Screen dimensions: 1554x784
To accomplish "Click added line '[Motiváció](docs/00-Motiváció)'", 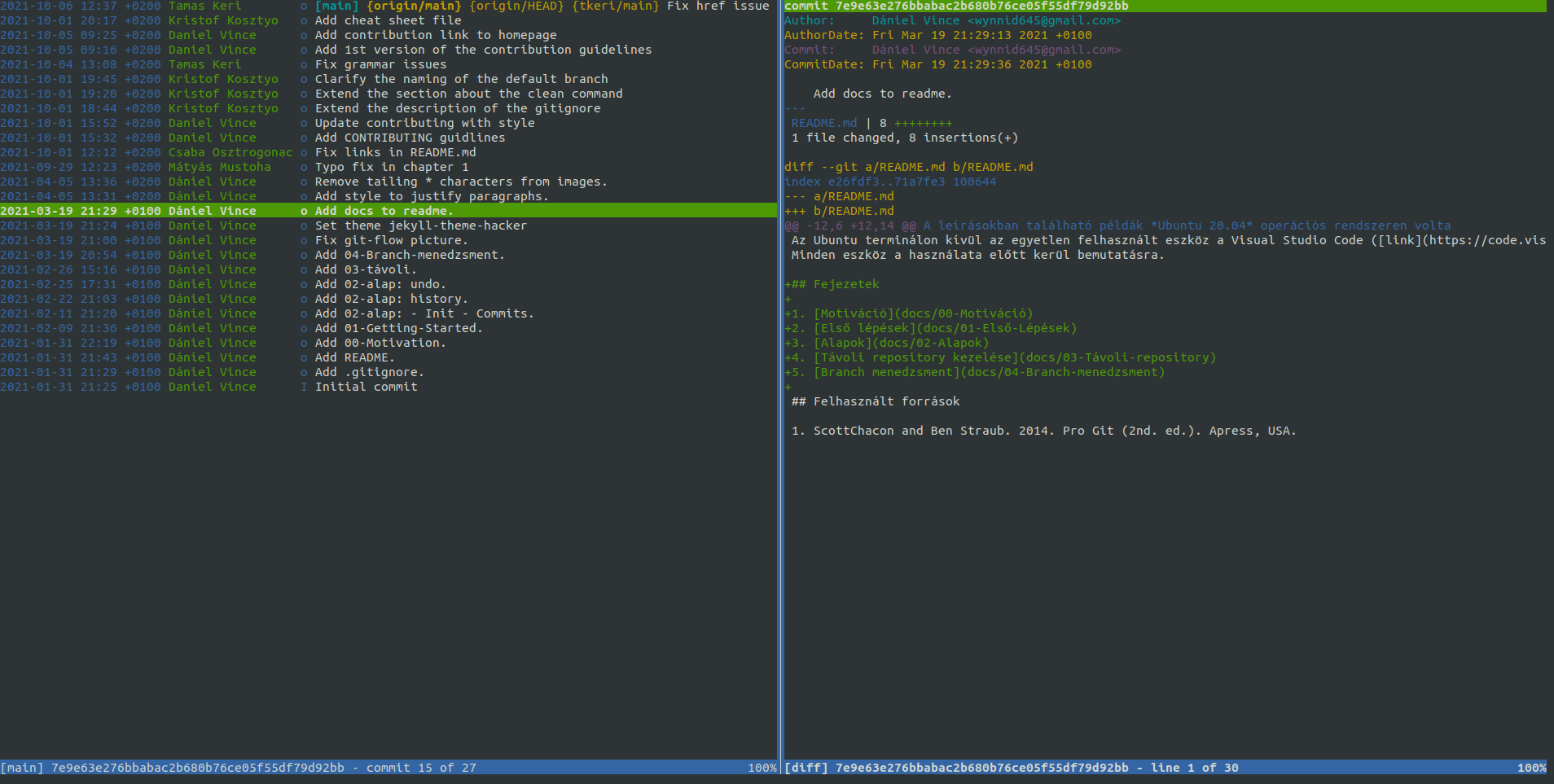I will click(x=923, y=313).
